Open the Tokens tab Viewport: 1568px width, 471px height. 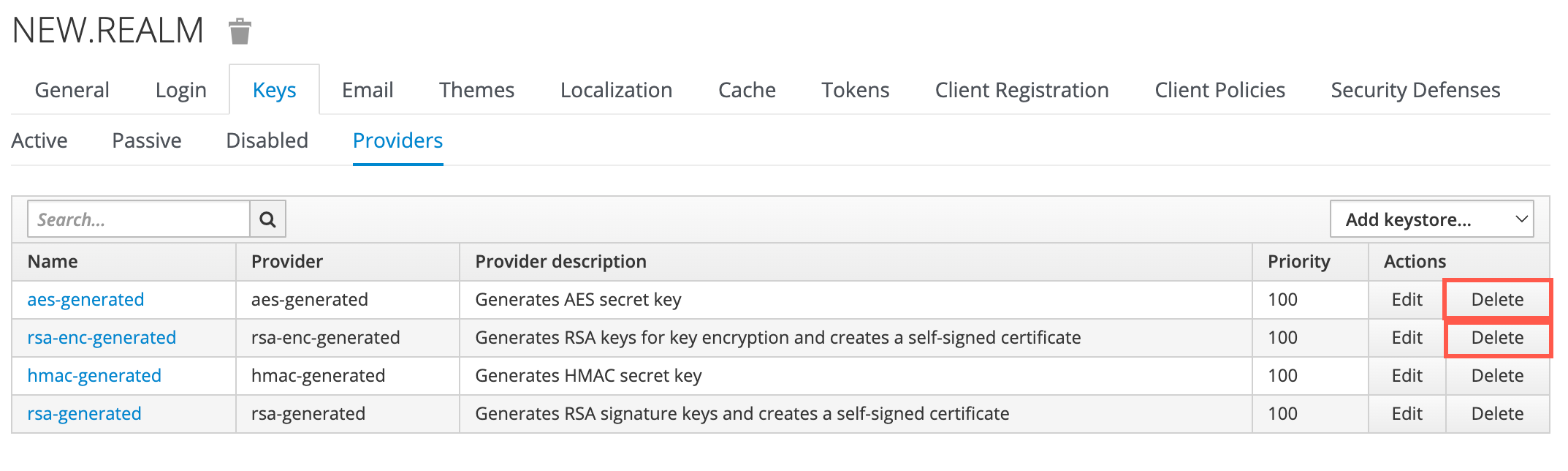point(855,90)
